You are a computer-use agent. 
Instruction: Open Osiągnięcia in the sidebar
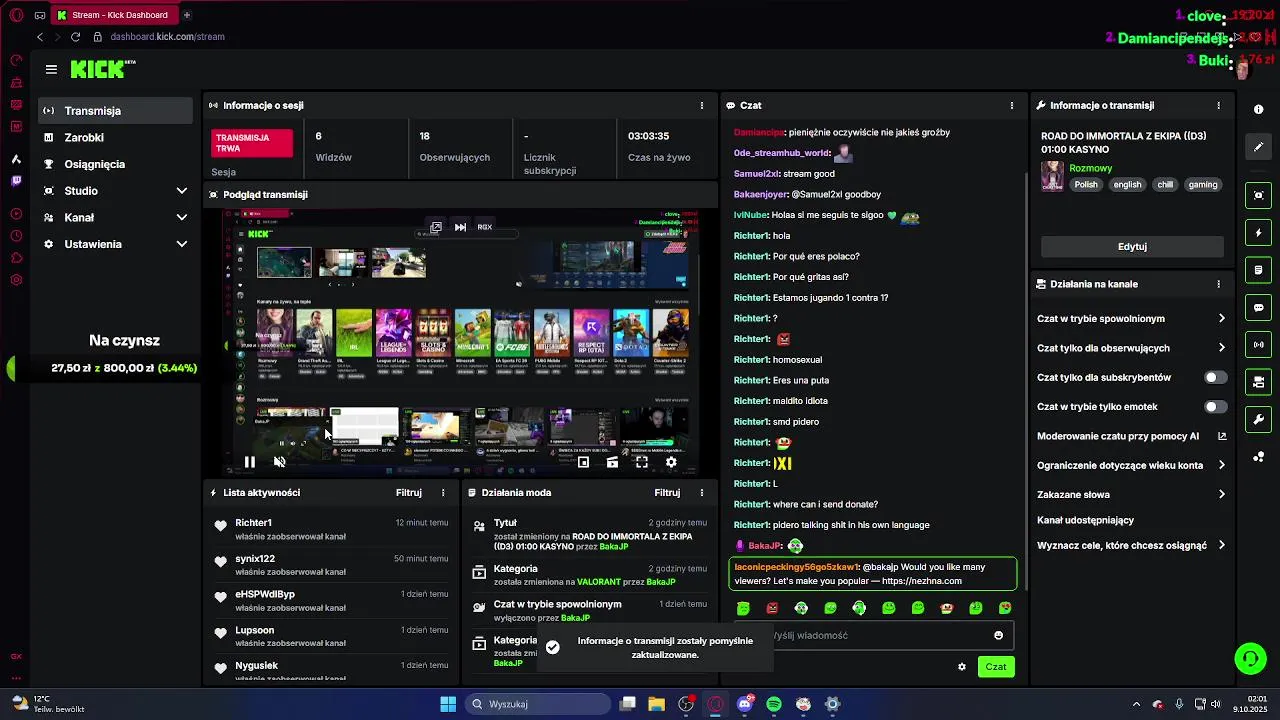click(116, 164)
